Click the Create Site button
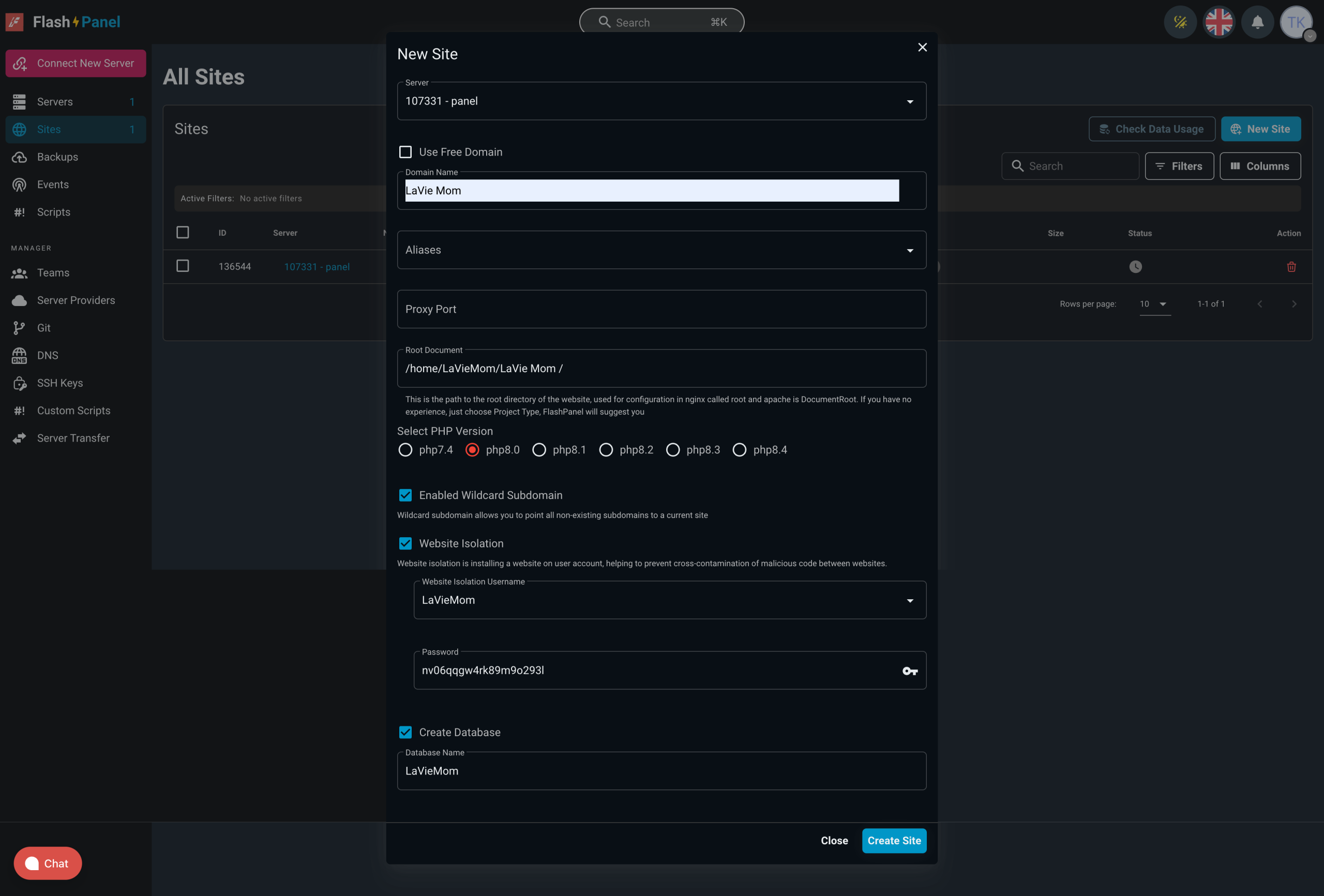 point(893,841)
